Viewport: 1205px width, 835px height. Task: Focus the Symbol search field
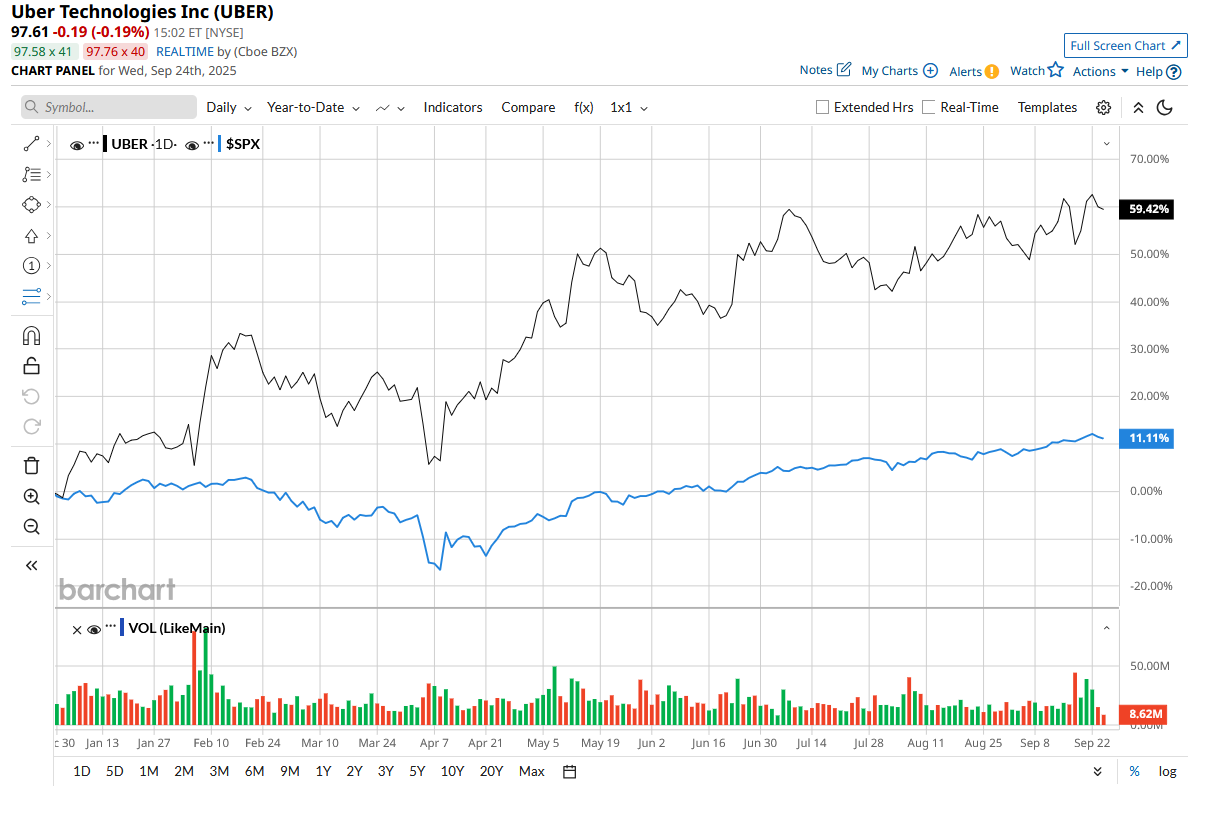109,107
